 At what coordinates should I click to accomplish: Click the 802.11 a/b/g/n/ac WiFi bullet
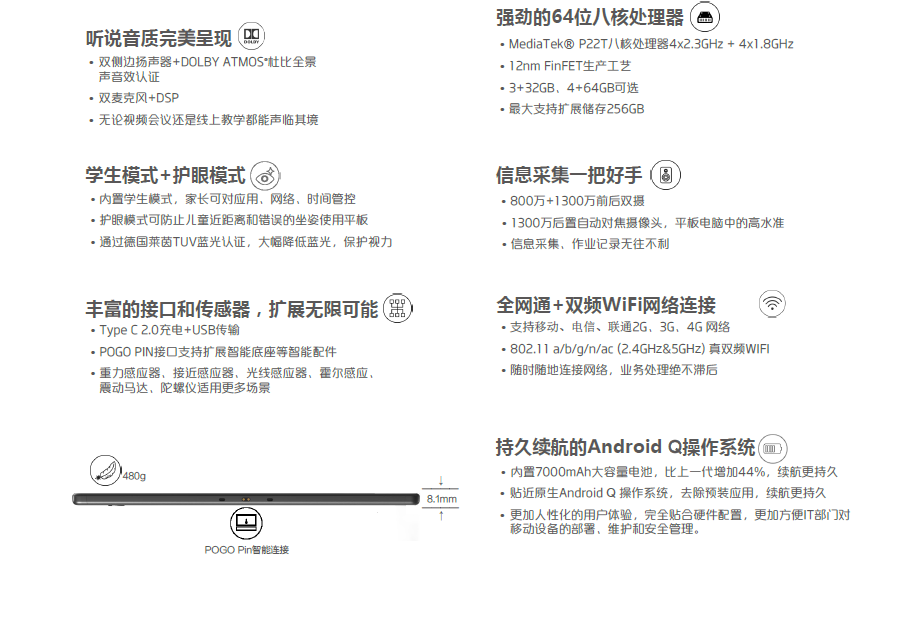click(640, 349)
